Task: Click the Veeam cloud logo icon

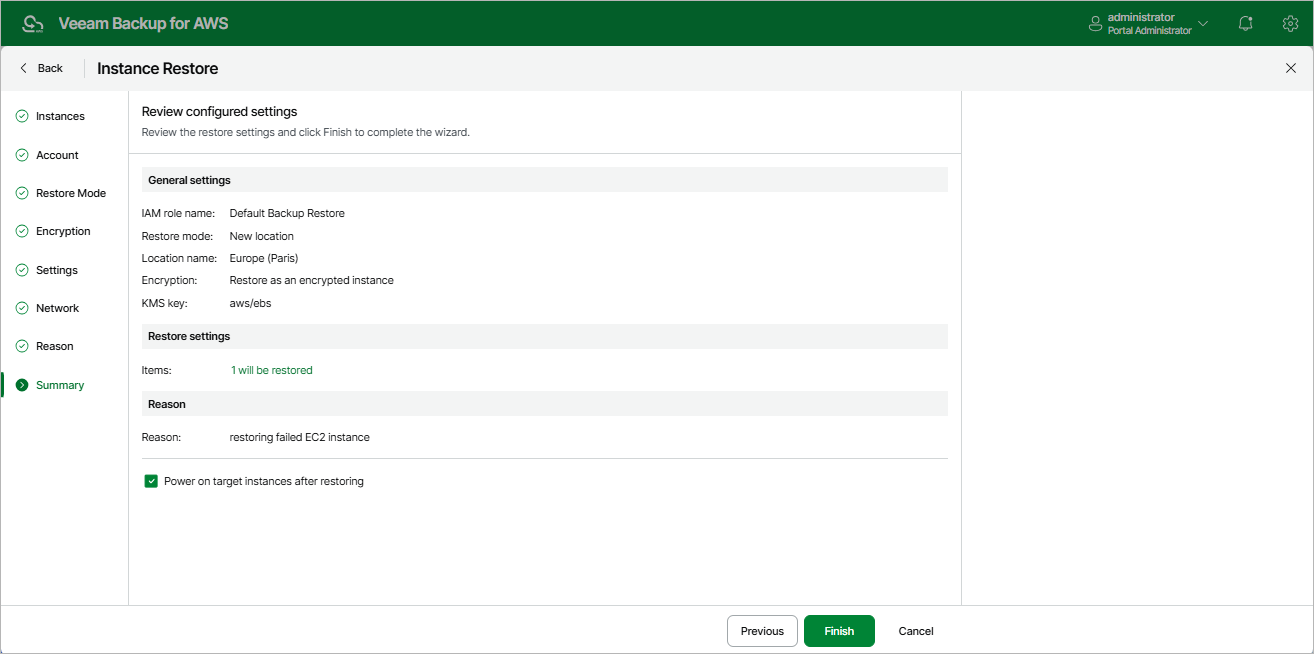Action: pos(33,23)
